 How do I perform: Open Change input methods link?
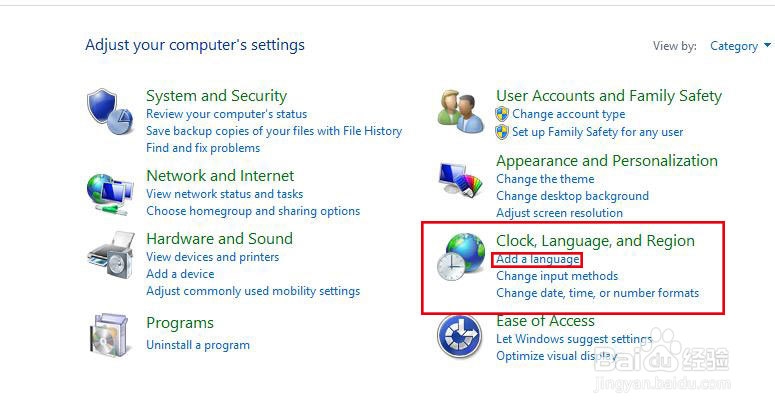(x=557, y=276)
